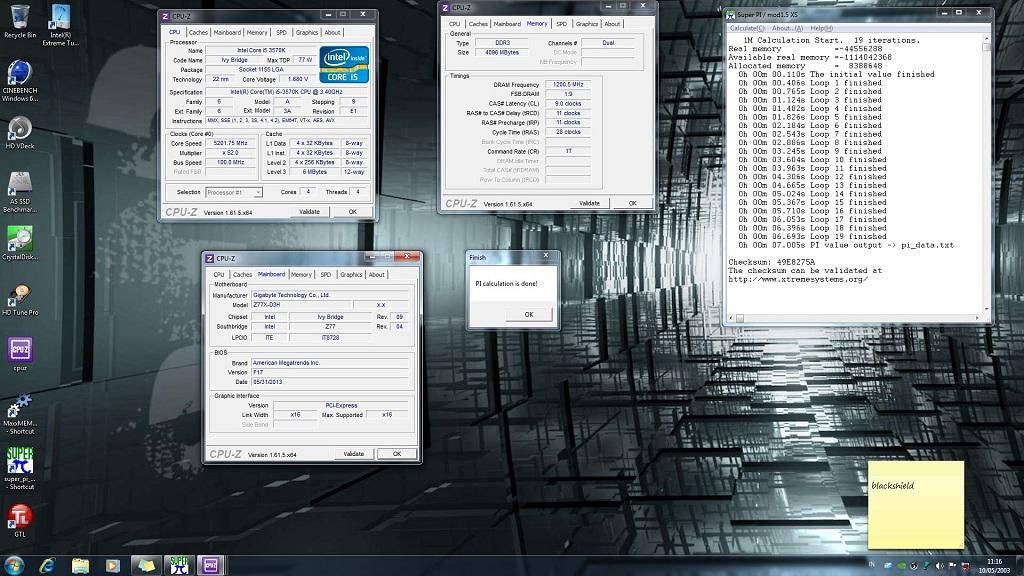Click Validate in Memory tab window

(589, 203)
